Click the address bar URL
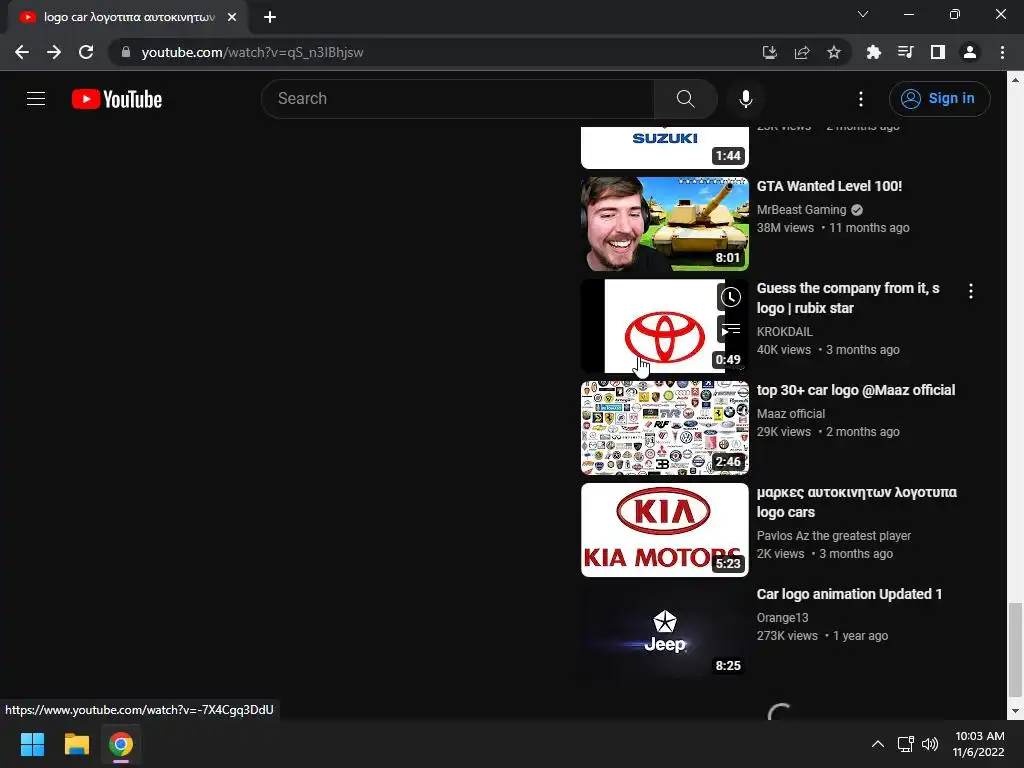Viewport: 1024px width, 768px height. tap(252, 52)
